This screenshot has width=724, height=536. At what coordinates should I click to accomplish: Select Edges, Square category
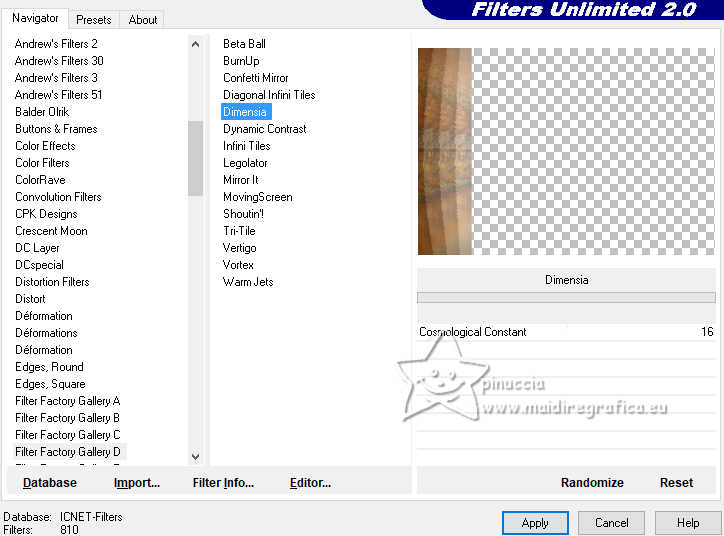50,384
